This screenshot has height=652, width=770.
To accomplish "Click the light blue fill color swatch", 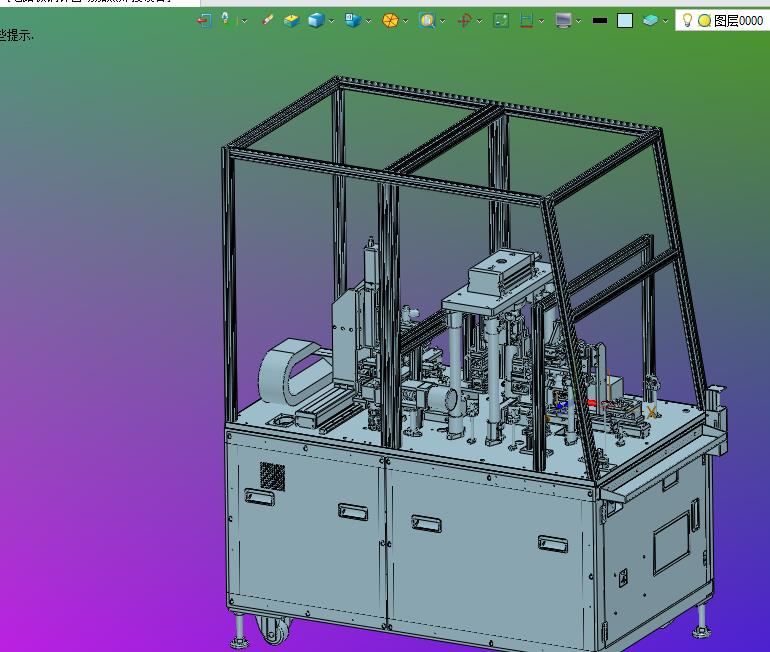I will pos(625,21).
